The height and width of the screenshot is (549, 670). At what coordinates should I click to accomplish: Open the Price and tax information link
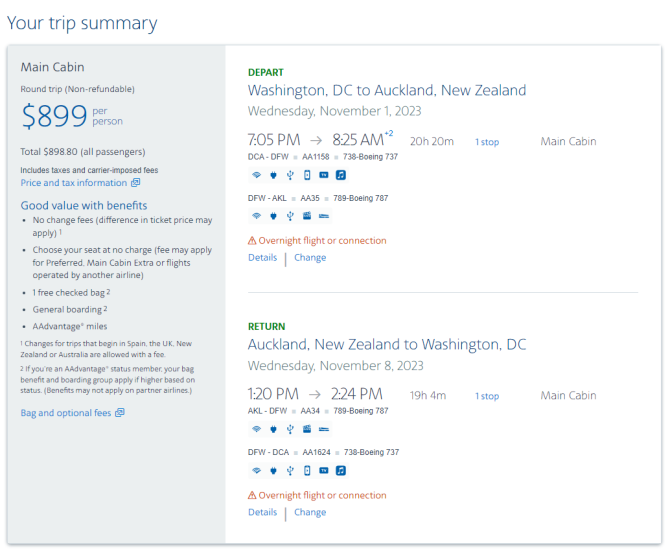coord(74,183)
